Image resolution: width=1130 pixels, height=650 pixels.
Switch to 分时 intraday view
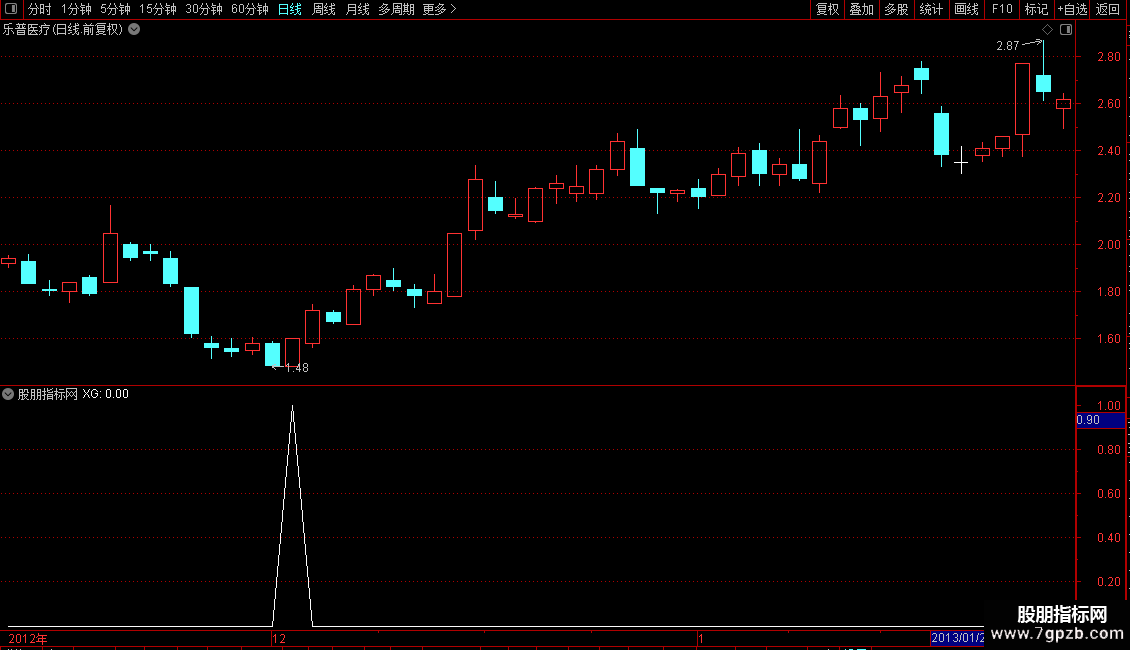point(40,9)
